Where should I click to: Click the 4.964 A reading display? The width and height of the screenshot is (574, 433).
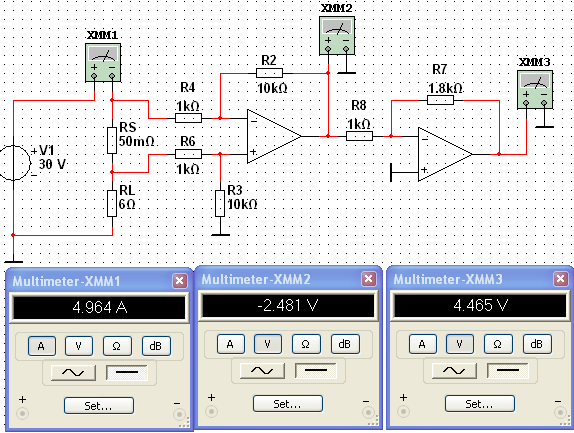(99, 307)
